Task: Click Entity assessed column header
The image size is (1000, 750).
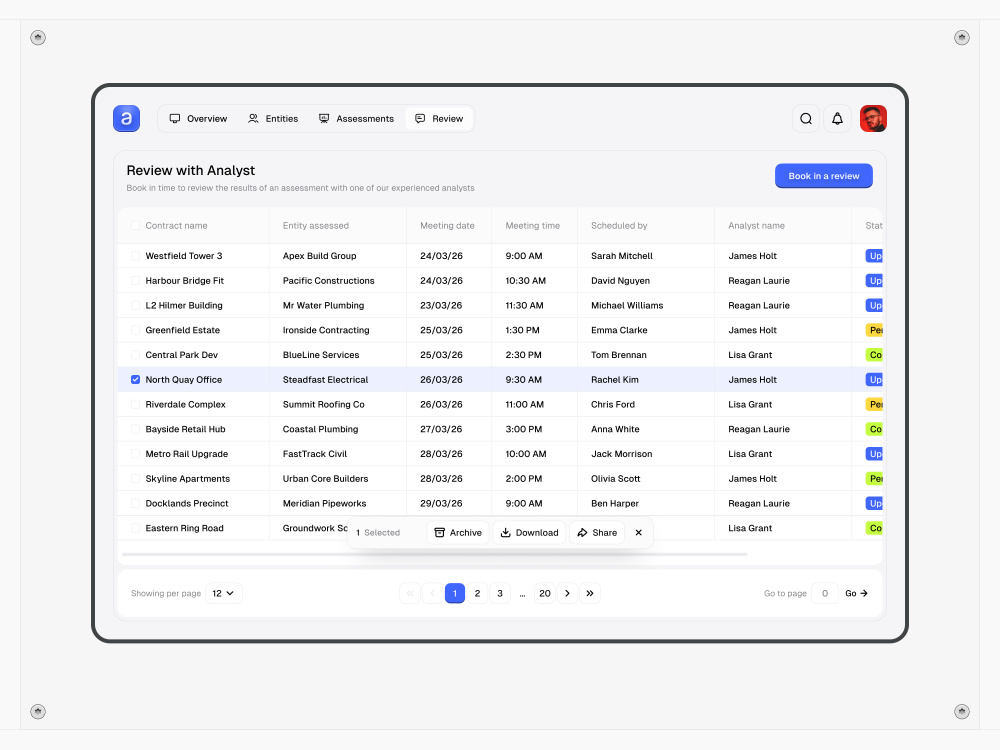Action: point(316,226)
